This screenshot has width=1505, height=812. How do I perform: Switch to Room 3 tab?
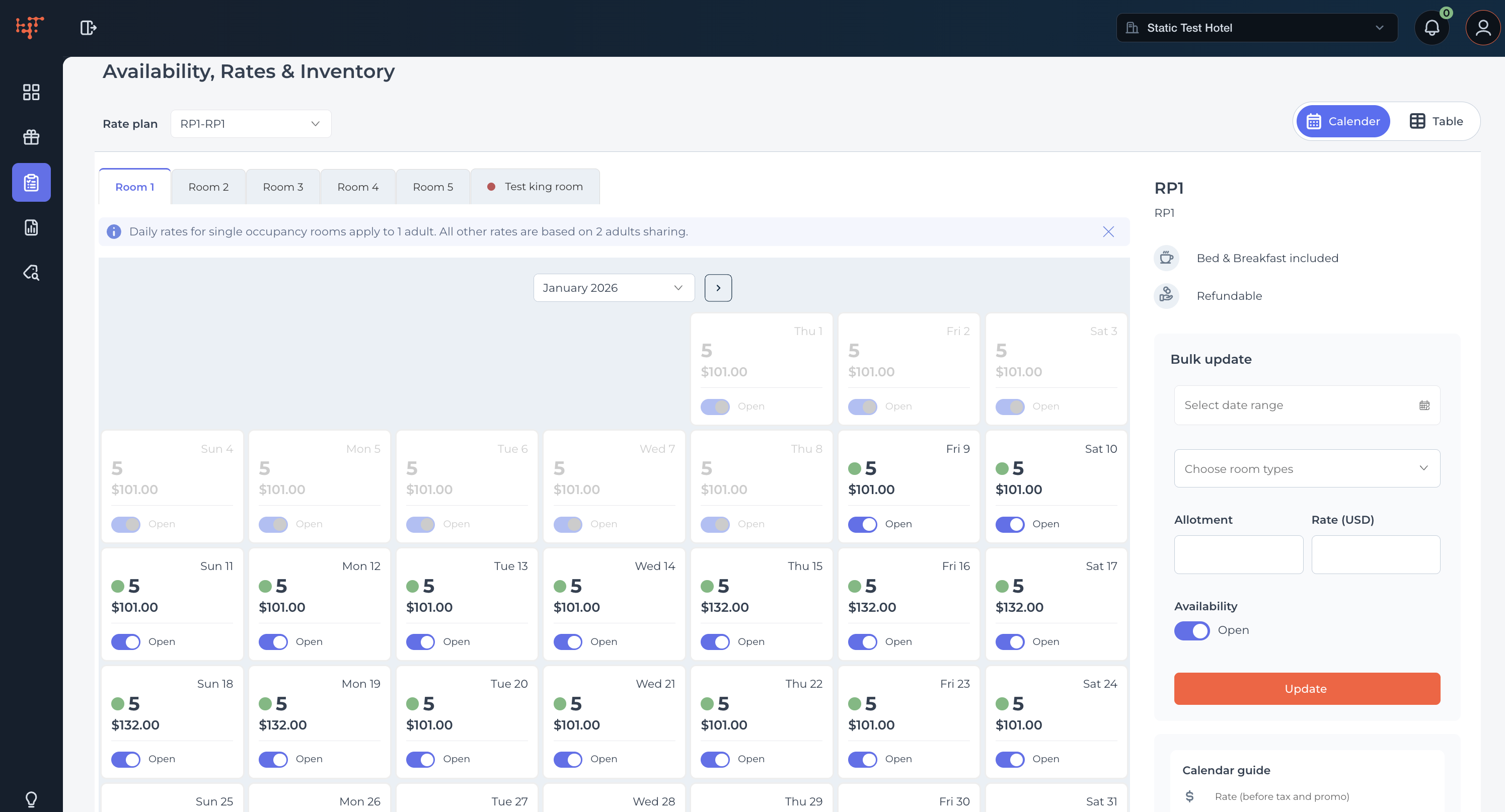coord(283,187)
